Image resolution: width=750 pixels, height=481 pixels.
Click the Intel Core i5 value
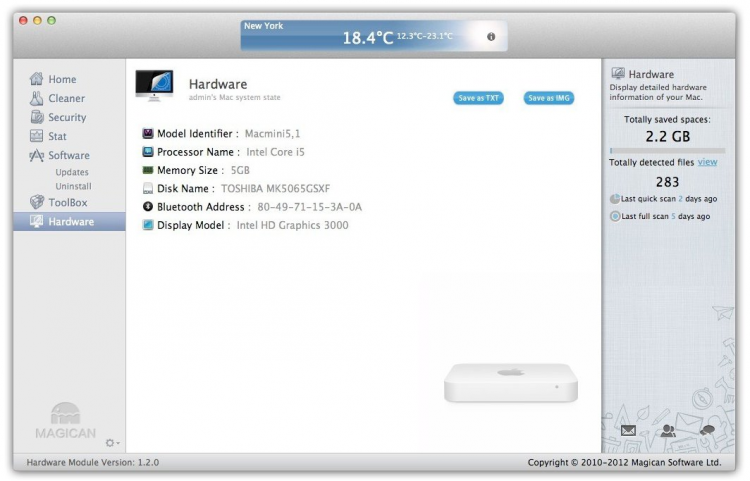pyautogui.click(x=275, y=152)
